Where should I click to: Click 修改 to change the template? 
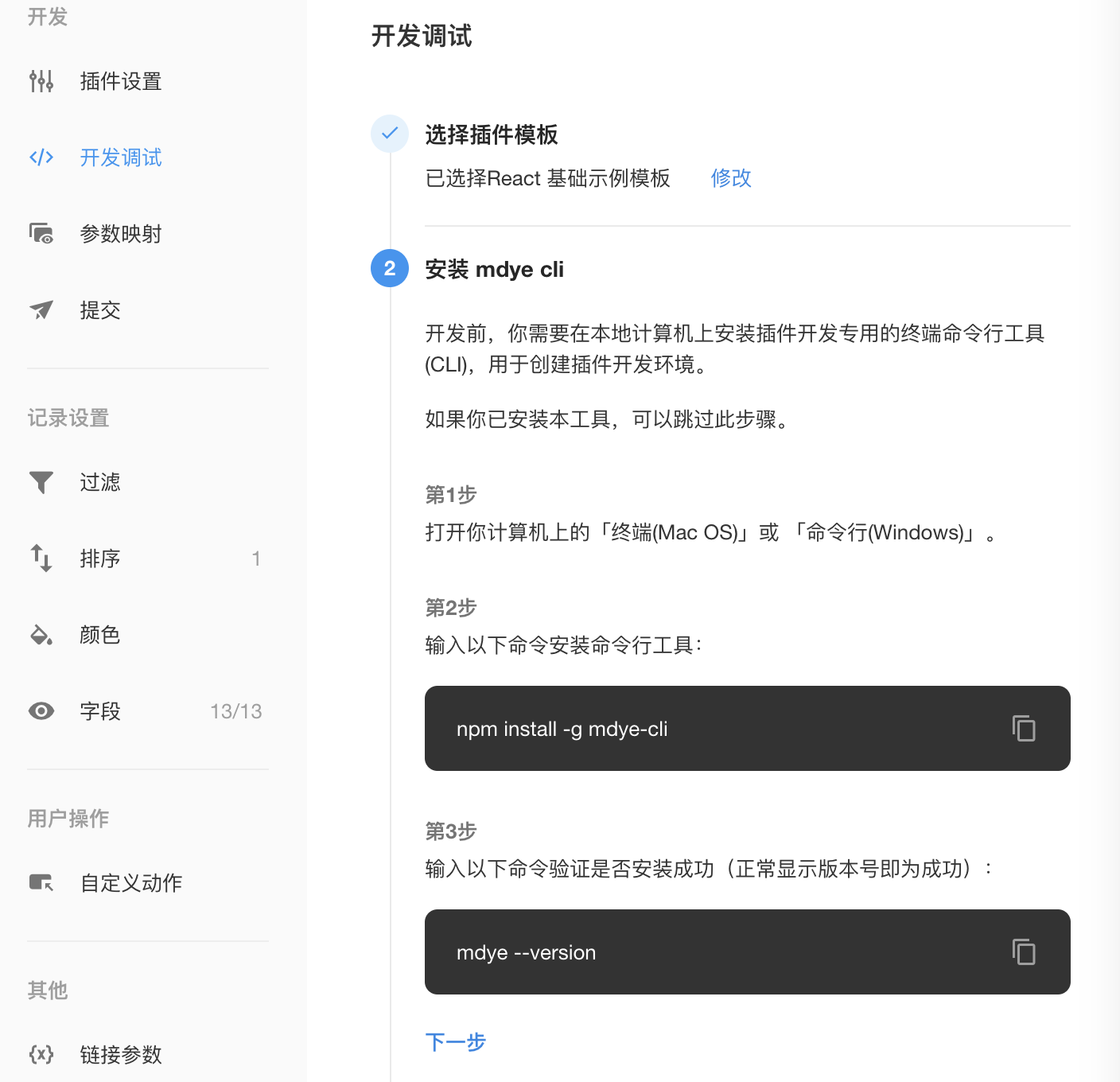pos(731,178)
